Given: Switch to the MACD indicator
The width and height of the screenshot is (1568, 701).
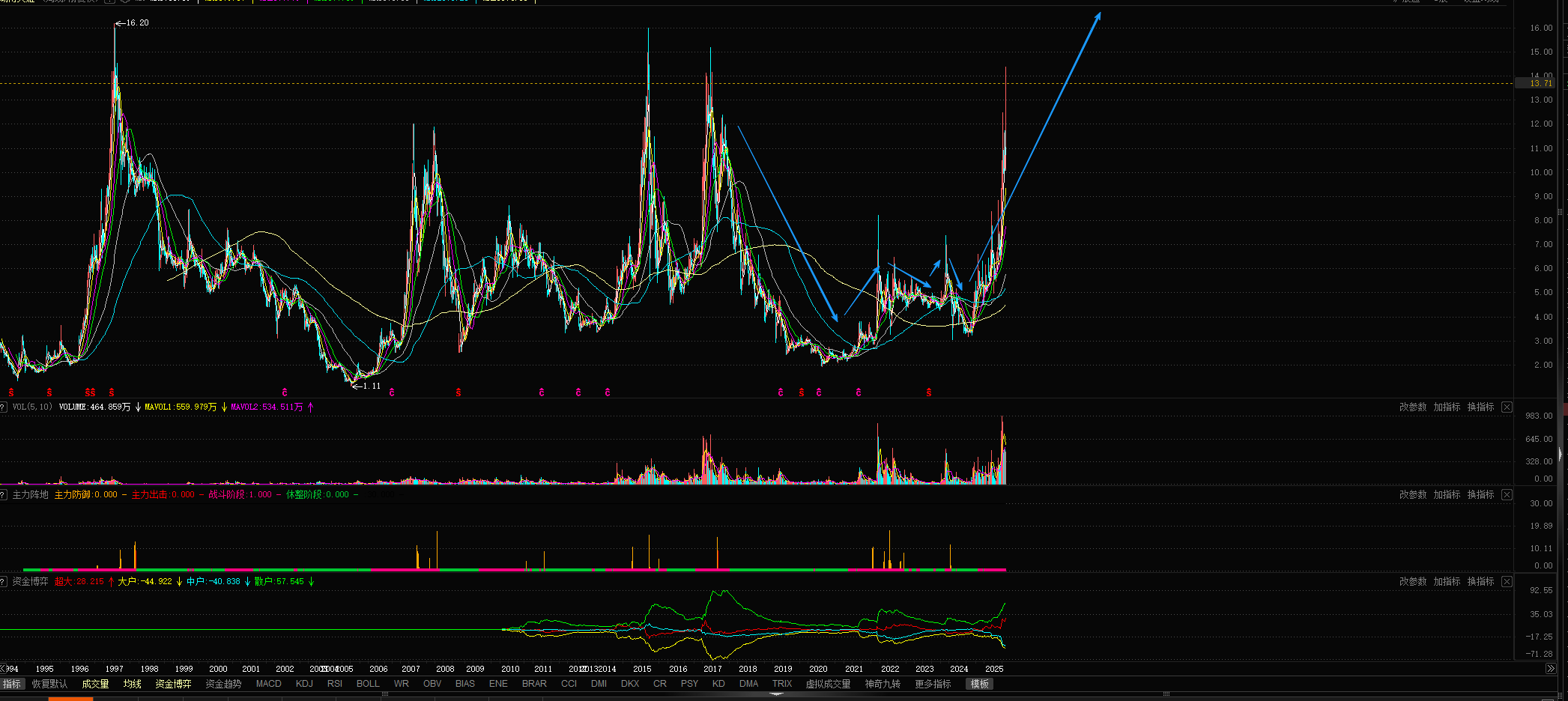Looking at the screenshot, I should click(x=268, y=684).
